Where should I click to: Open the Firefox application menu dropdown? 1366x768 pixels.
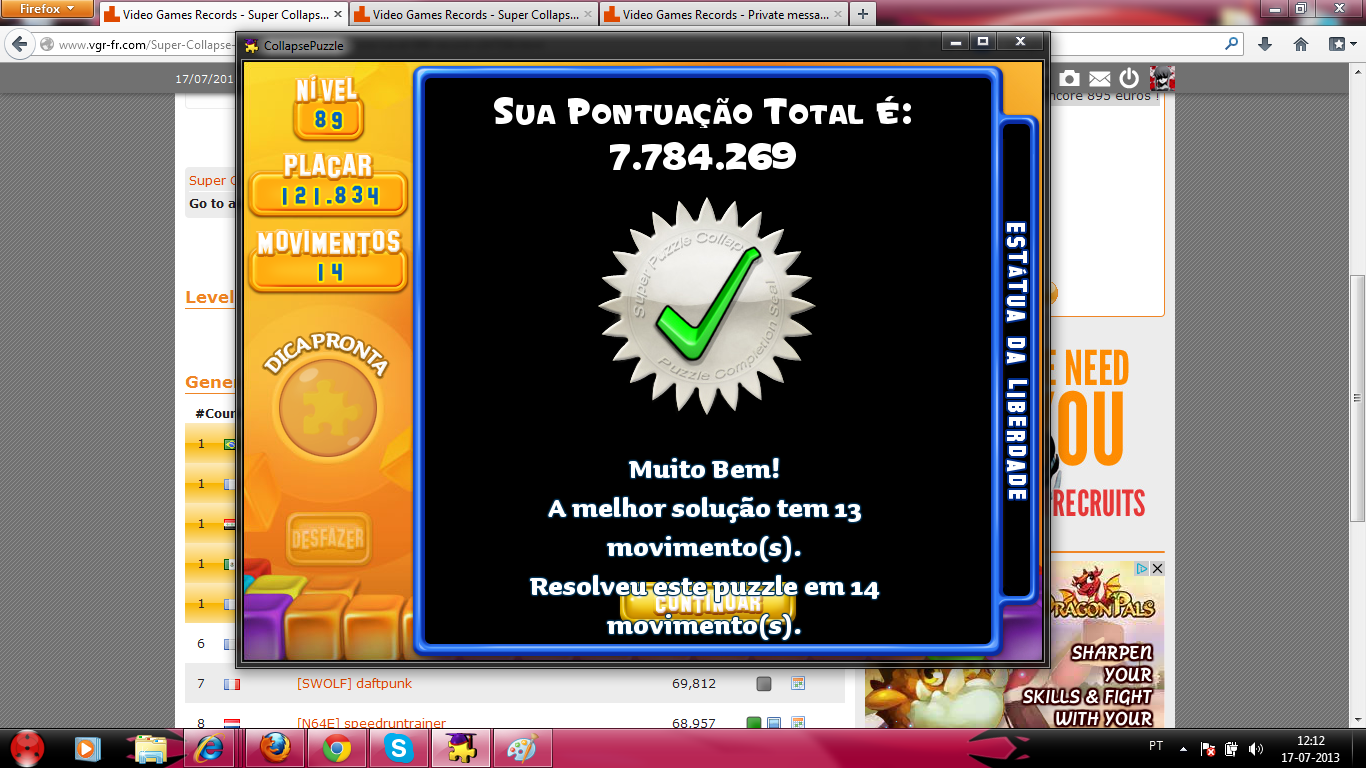(x=47, y=9)
